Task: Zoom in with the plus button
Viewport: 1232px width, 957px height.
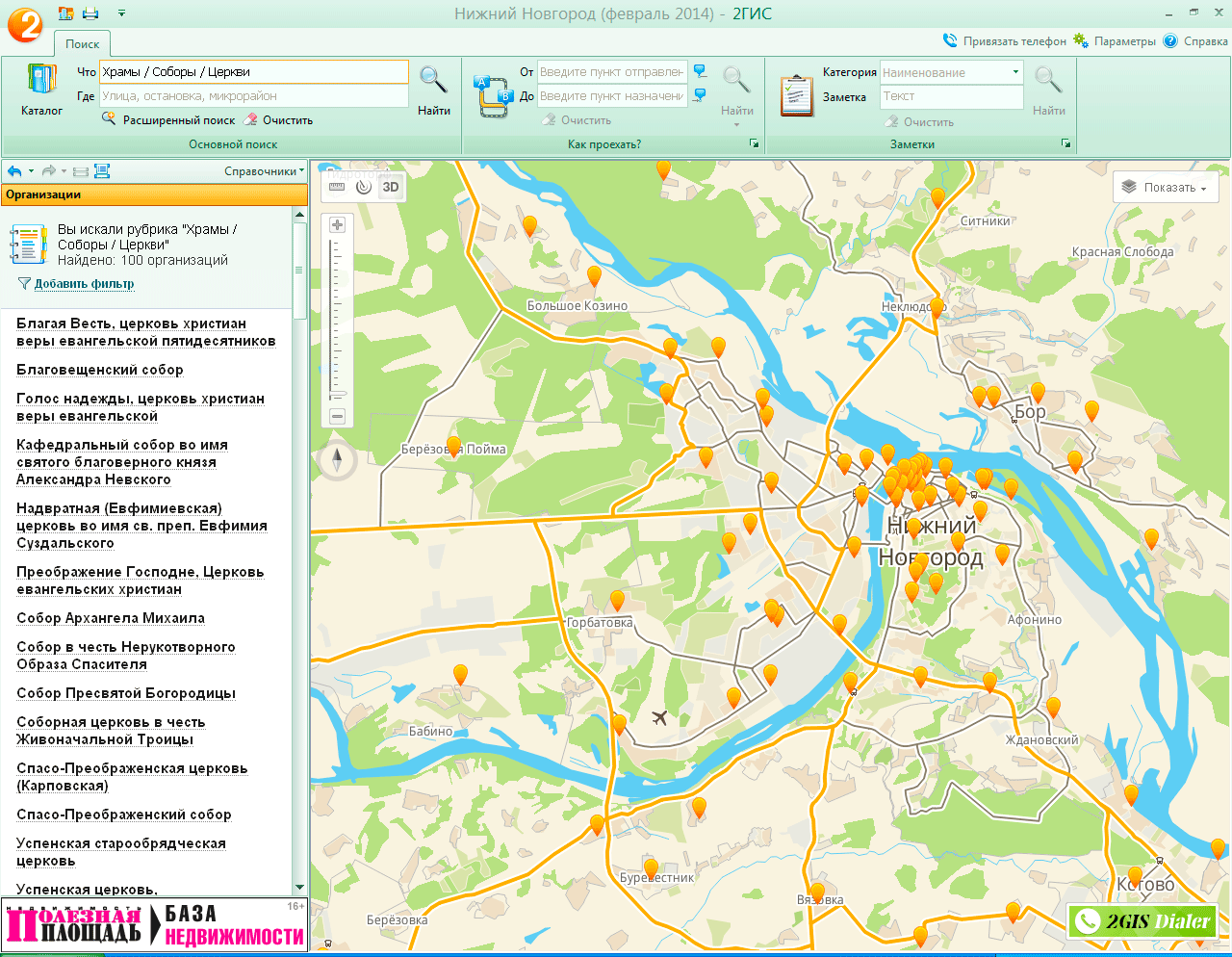Action: pyautogui.click(x=337, y=224)
